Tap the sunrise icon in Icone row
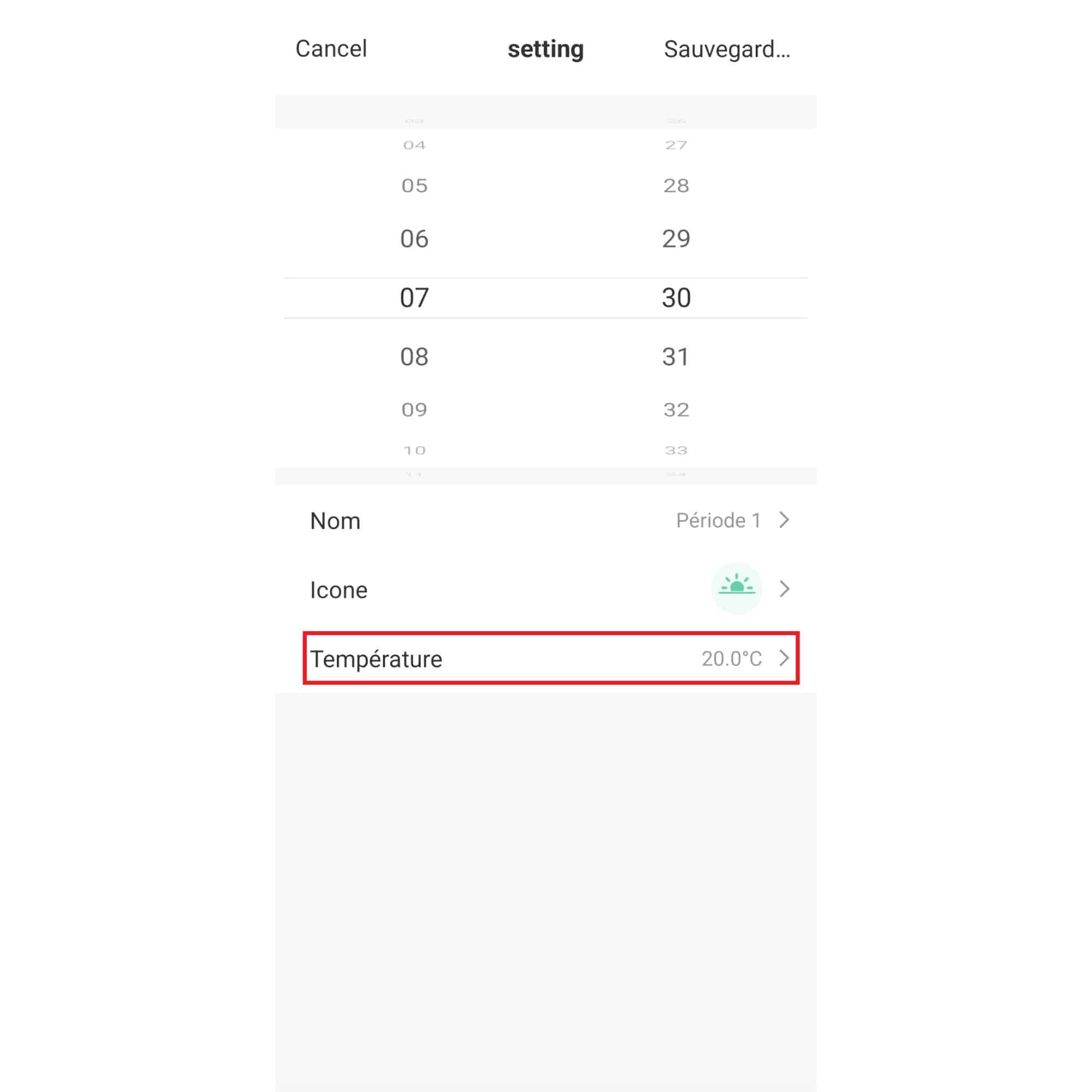This screenshot has width=1092, height=1092. pos(736,589)
